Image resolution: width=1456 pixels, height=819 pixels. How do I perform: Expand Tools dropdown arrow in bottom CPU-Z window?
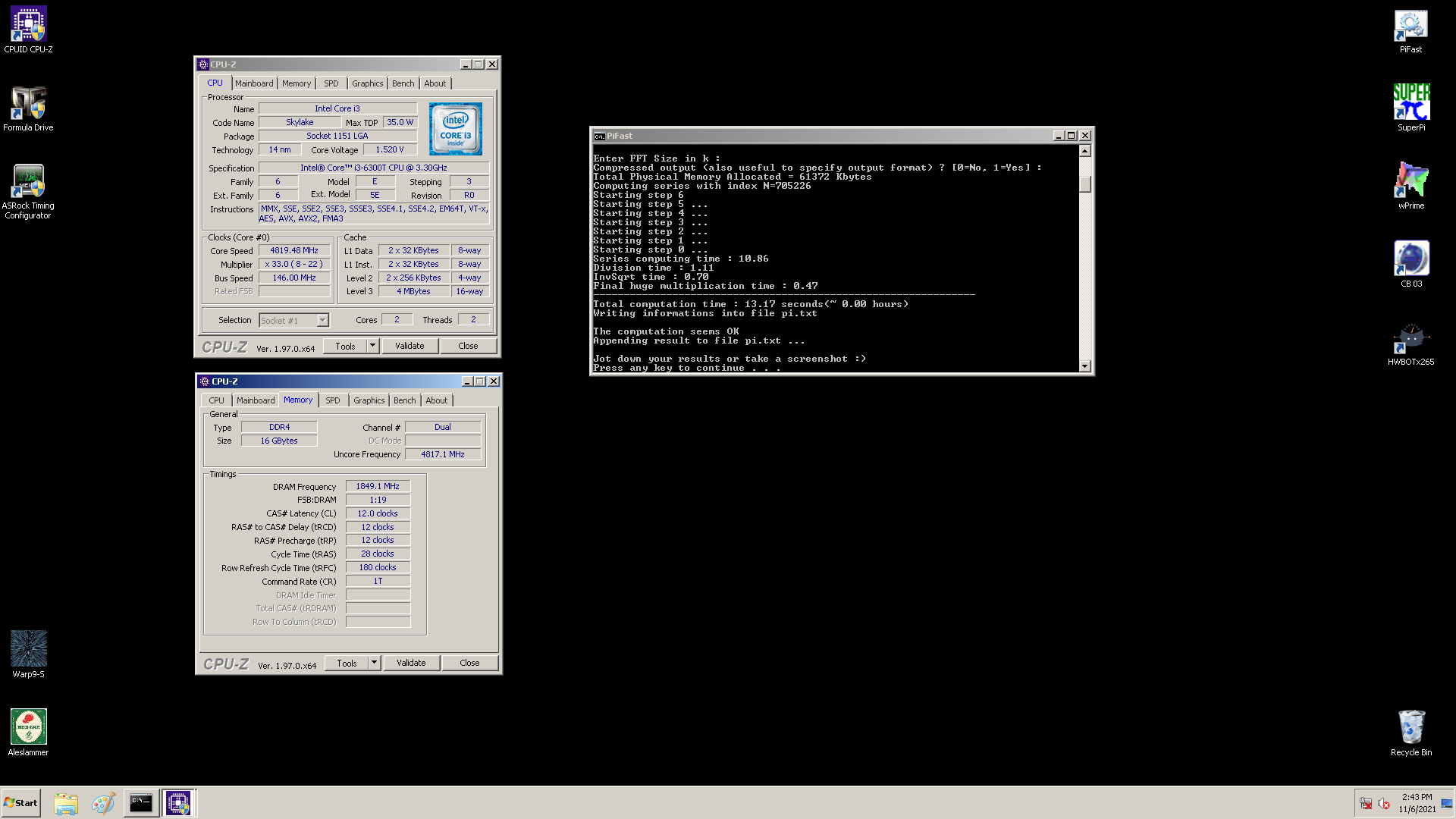click(374, 663)
